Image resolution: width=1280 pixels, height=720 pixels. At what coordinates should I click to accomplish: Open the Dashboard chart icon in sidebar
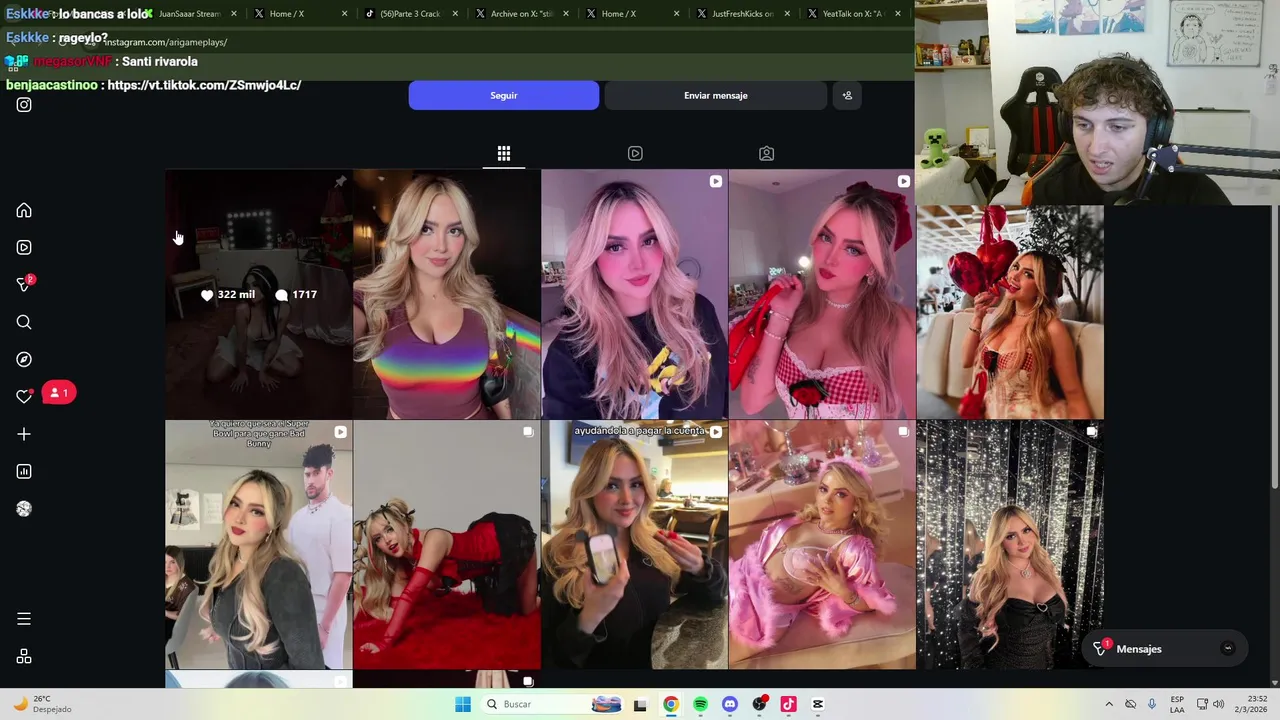[24, 471]
